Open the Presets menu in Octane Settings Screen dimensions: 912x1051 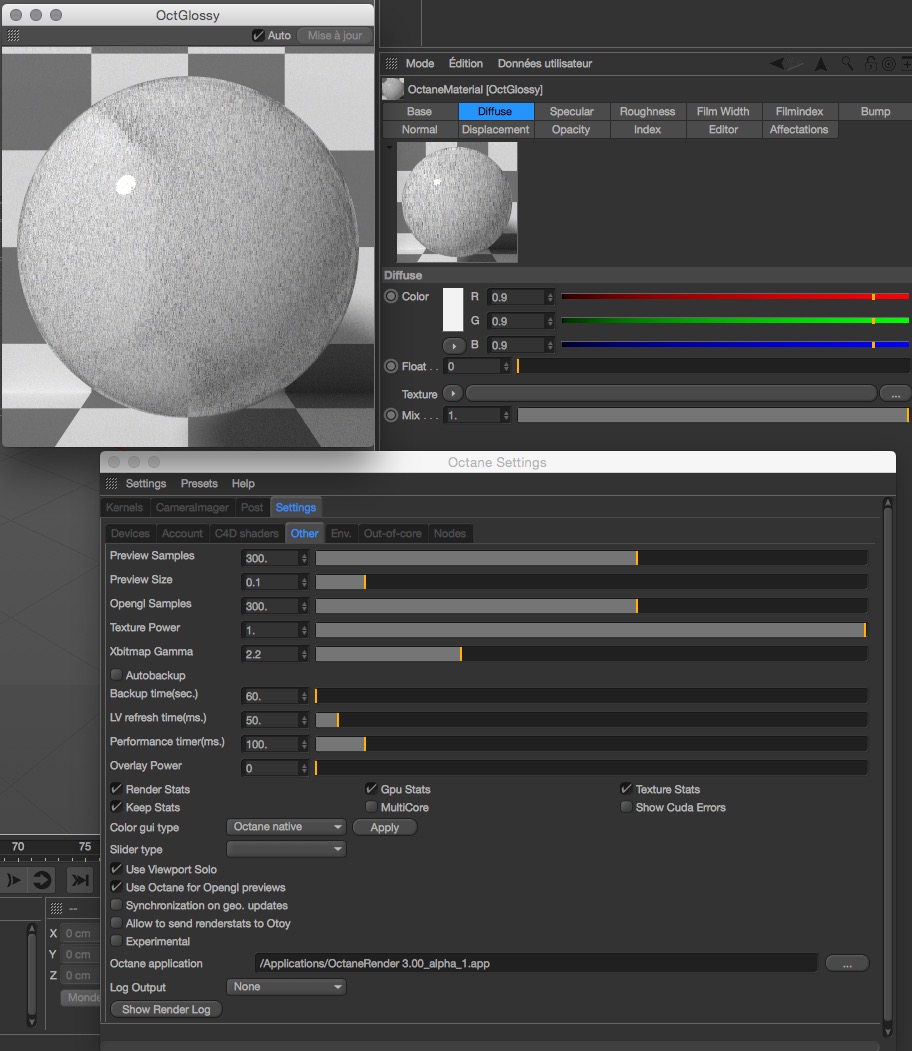199,483
